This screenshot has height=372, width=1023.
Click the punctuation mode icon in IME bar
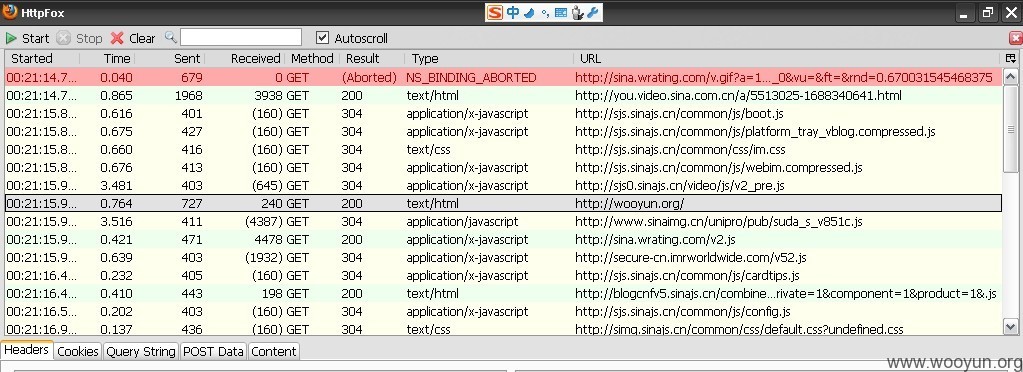(545, 13)
